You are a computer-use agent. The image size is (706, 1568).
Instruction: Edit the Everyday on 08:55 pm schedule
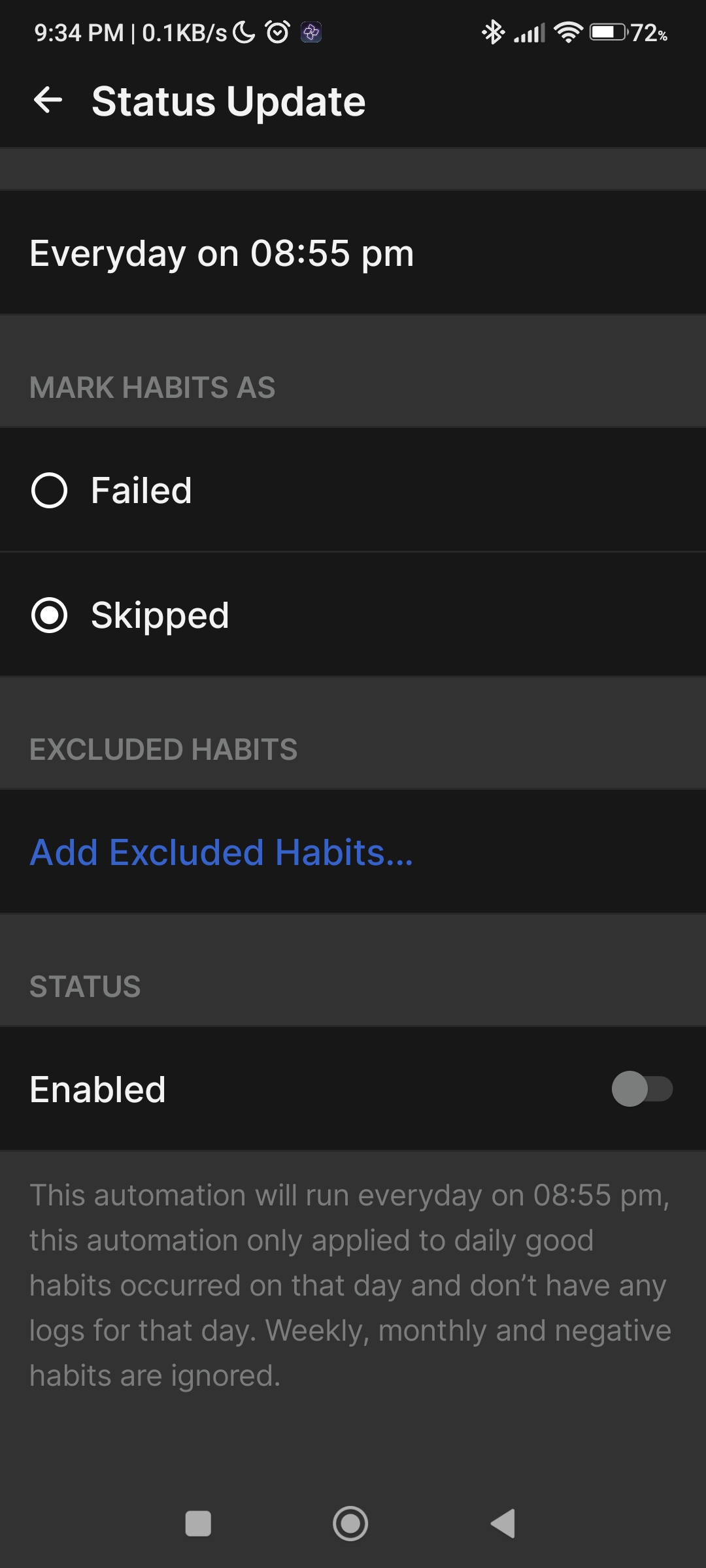coord(222,253)
